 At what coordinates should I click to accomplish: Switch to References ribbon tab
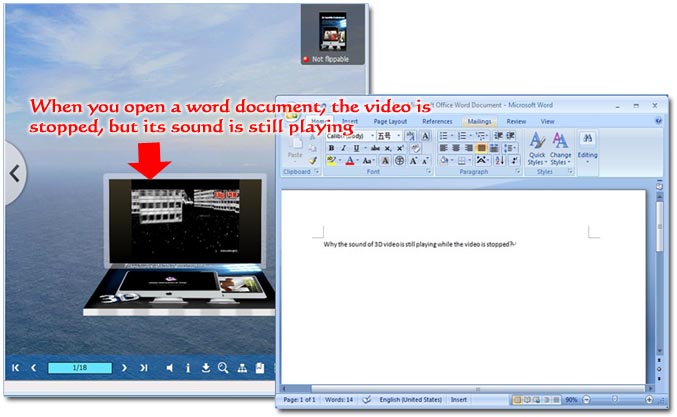pos(437,122)
